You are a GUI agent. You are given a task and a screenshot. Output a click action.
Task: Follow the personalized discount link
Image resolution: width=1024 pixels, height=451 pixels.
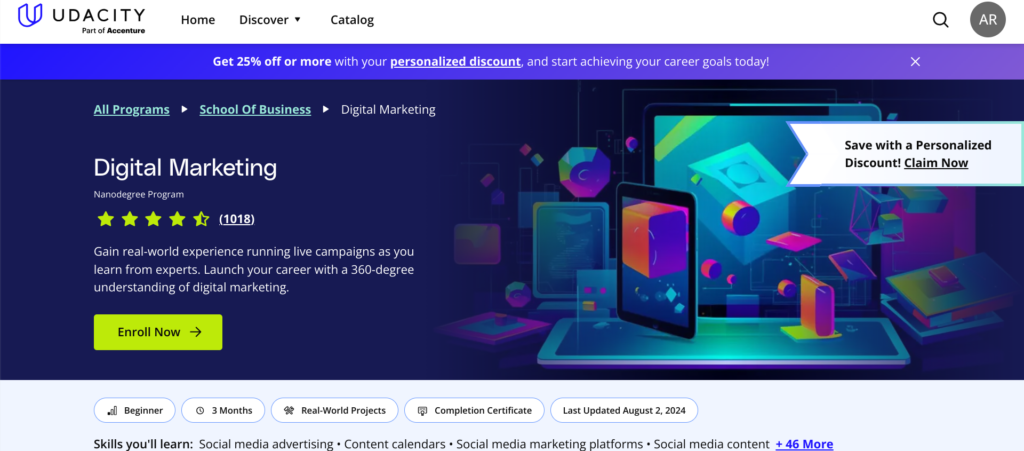click(455, 62)
